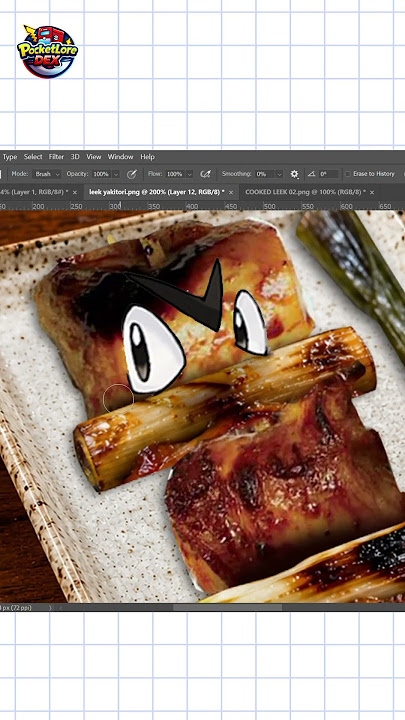The image size is (405, 720).
Task: Click the Smoothing 0% value field
Action: [264, 174]
